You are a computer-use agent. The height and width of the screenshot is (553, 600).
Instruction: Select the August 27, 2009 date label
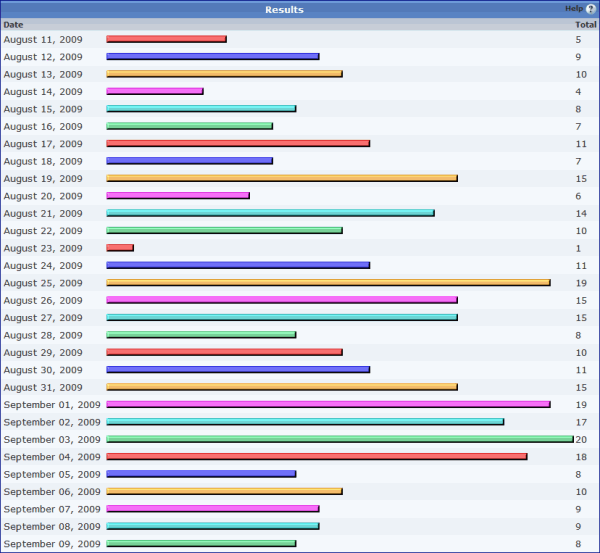[x=43, y=318]
